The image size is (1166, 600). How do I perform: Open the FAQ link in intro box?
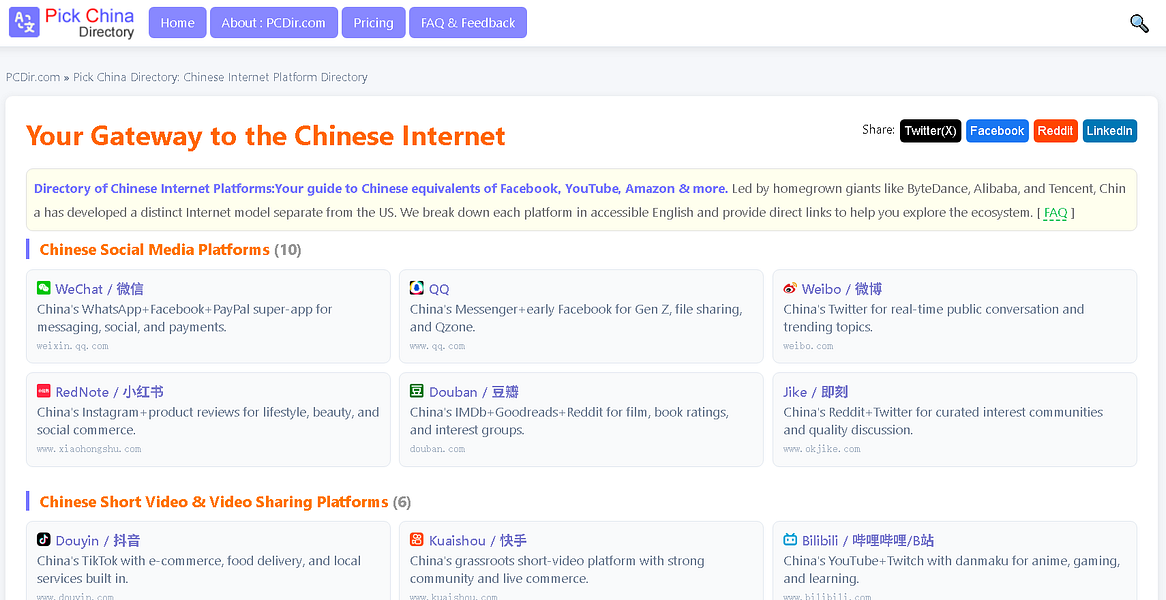1055,213
